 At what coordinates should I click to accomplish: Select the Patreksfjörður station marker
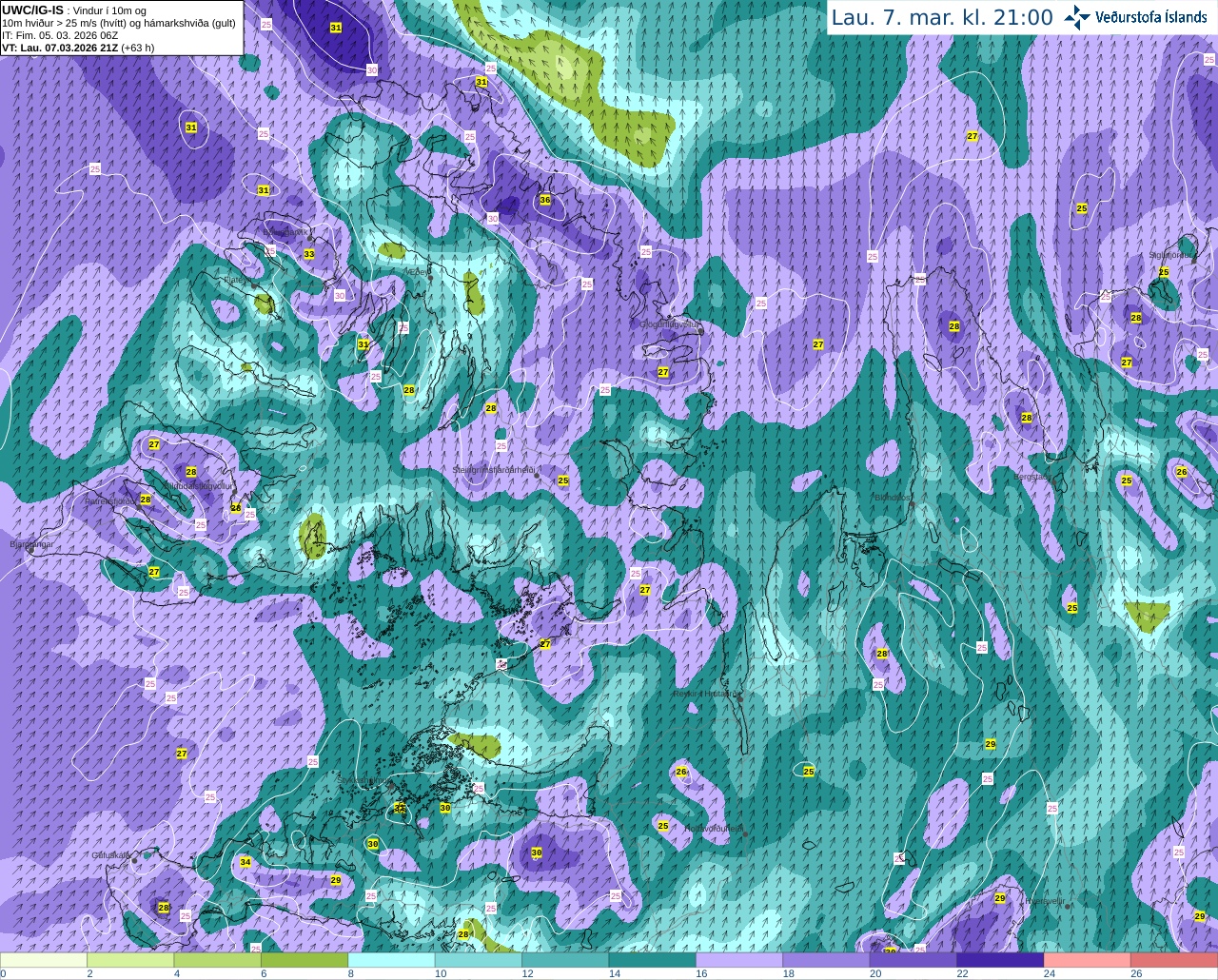tap(139, 505)
